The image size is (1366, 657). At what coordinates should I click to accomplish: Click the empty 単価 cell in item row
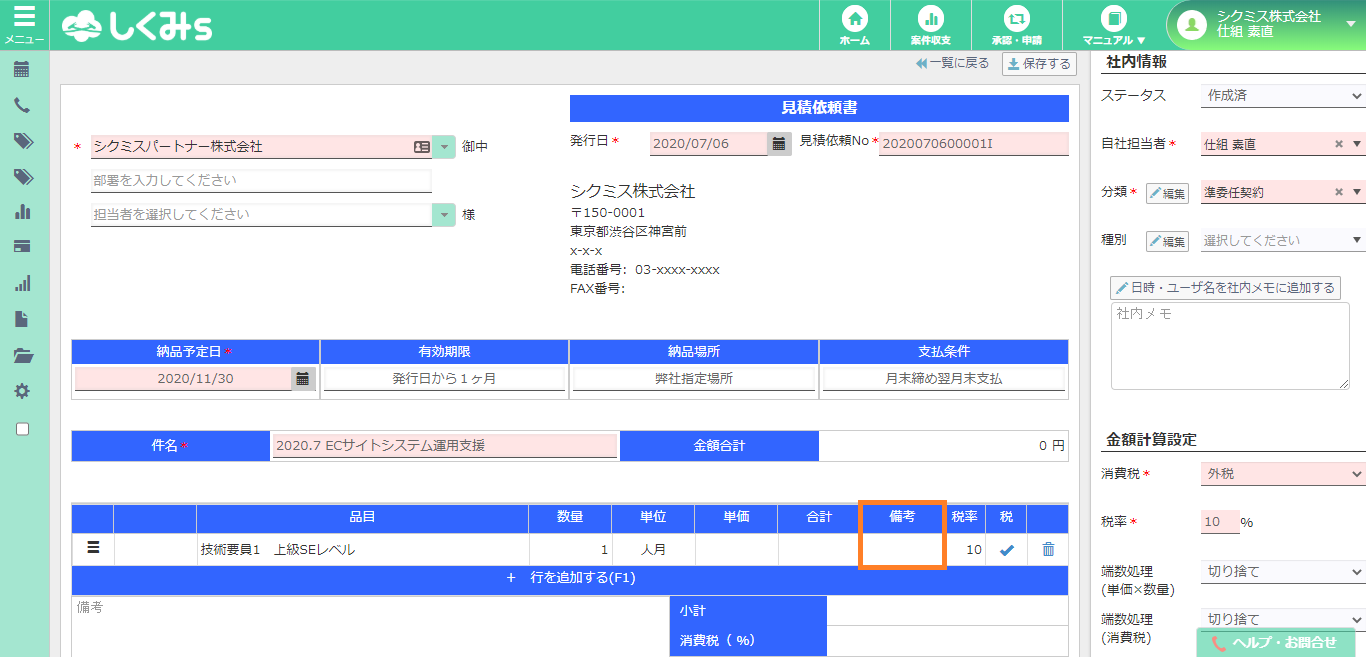736,549
